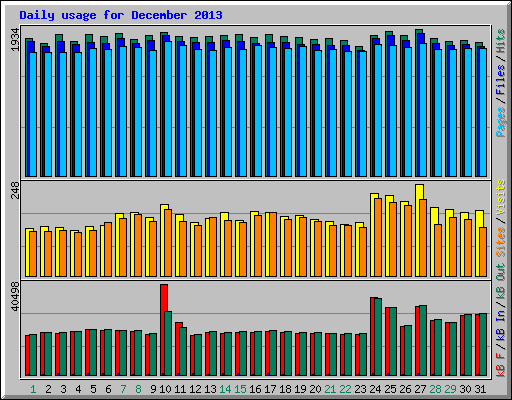This screenshot has height=400, width=512.
Task: Click the 'Pages' legend label
Action: [x=501, y=122]
